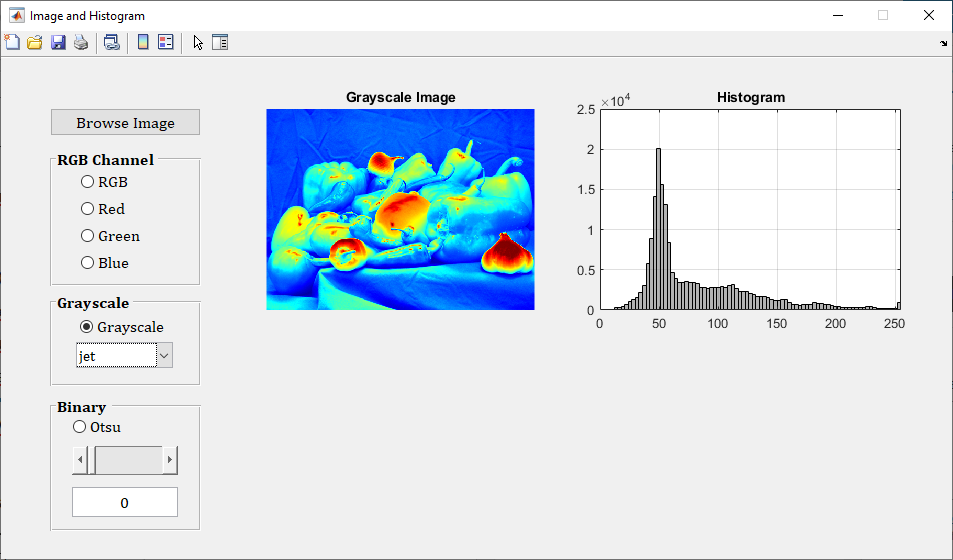Select the Green channel radio button
The width and height of the screenshot is (953, 560).
click(x=88, y=236)
